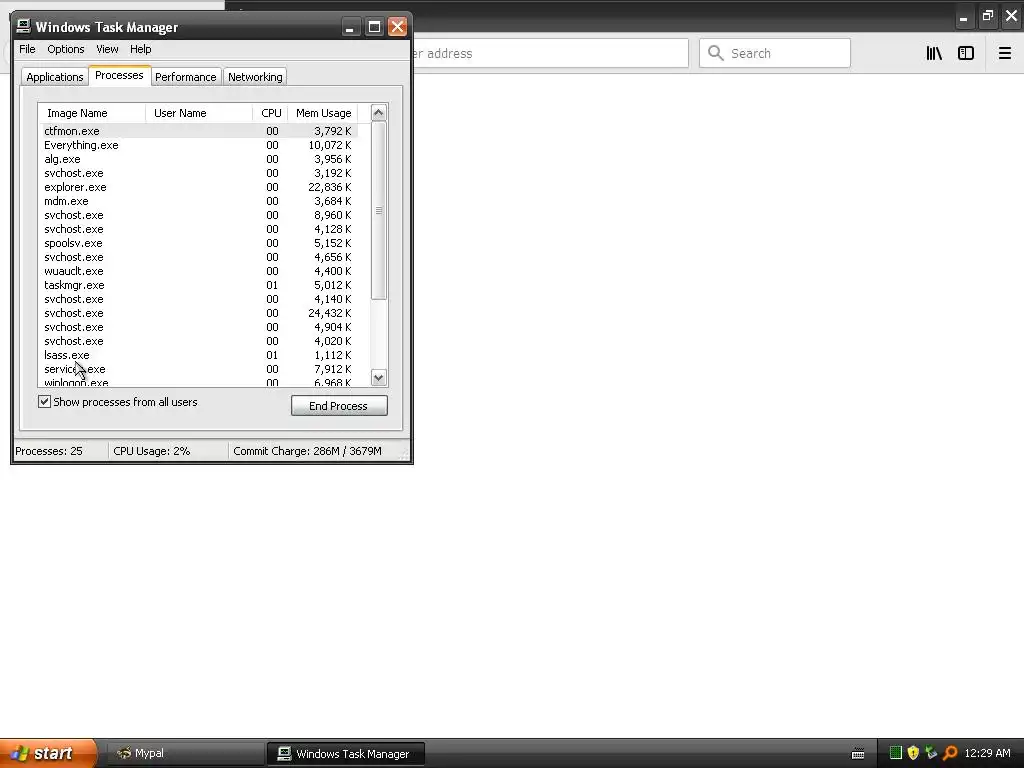
Task: Click the End Process button
Action: pyautogui.click(x=339, y=406)
